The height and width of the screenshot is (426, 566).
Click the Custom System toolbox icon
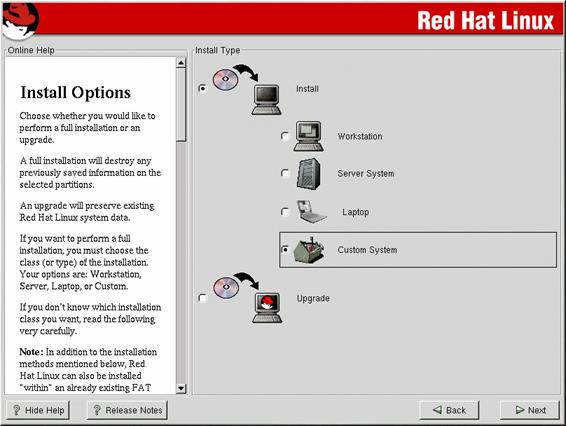point(309,250)
